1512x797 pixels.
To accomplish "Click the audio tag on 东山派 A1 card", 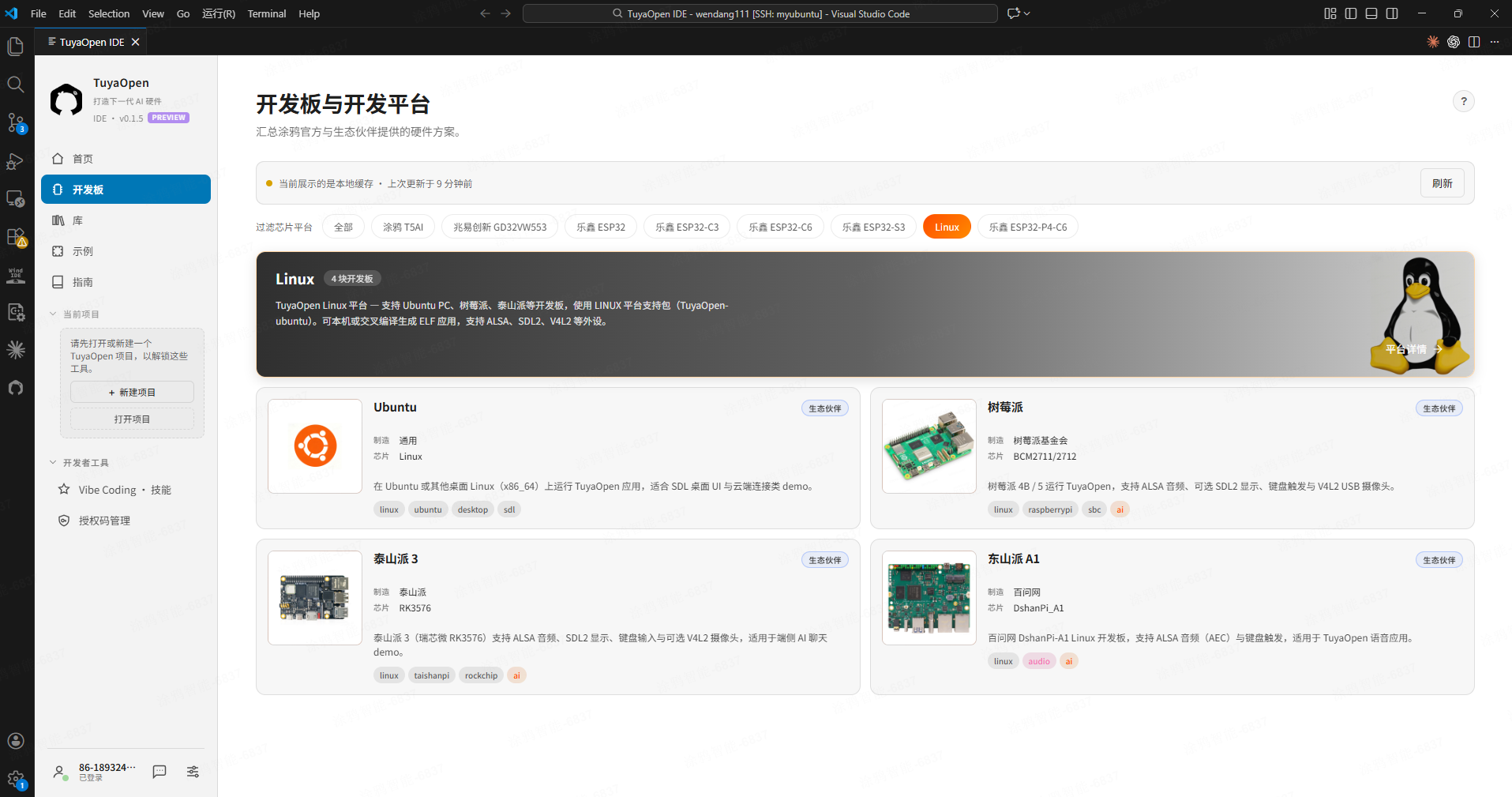I will (x=1039, y=661).
